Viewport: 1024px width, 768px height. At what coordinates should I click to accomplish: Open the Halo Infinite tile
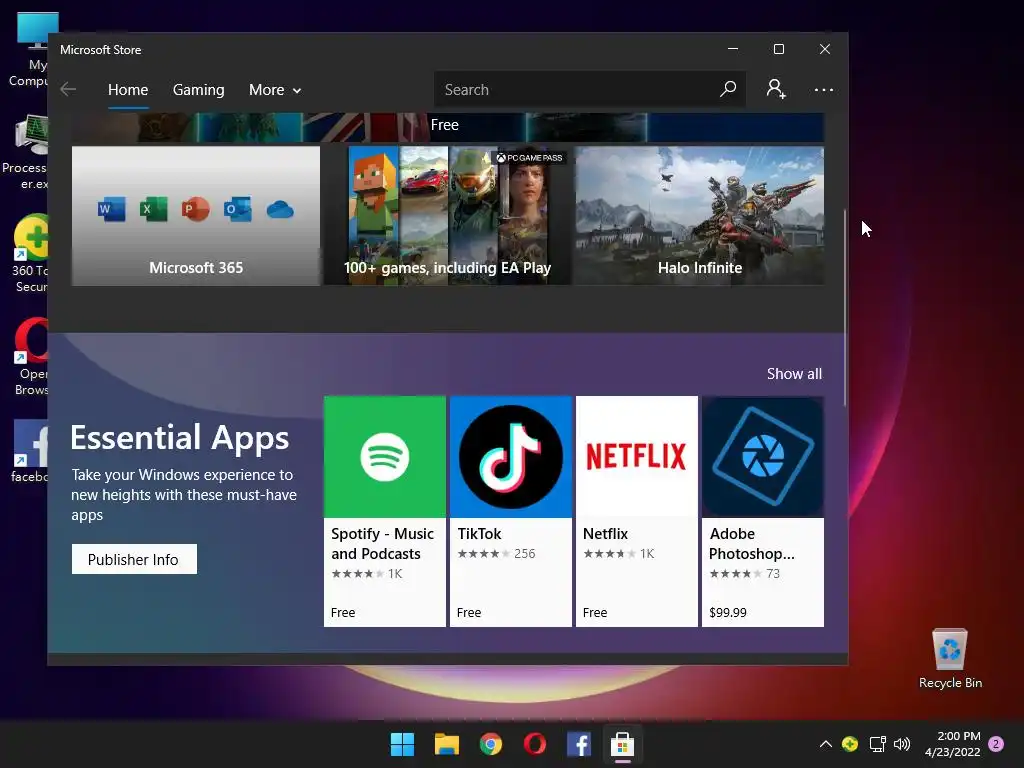(699, 216)
